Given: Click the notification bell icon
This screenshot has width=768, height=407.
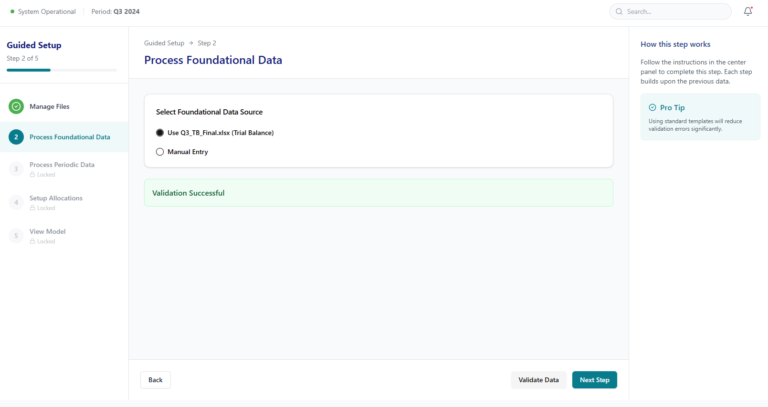Looking at the screenshot, I should 748,11.
